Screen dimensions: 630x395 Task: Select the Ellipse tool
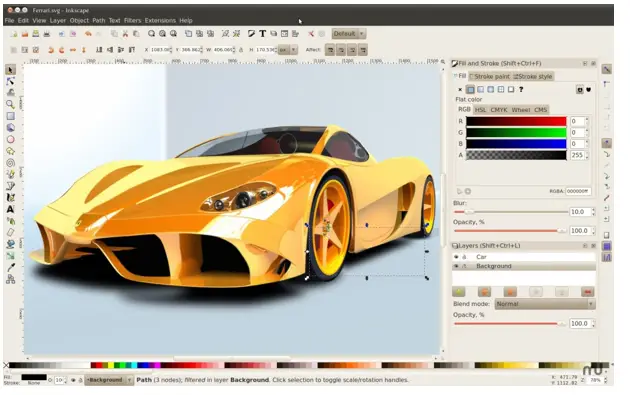(10, 139)
